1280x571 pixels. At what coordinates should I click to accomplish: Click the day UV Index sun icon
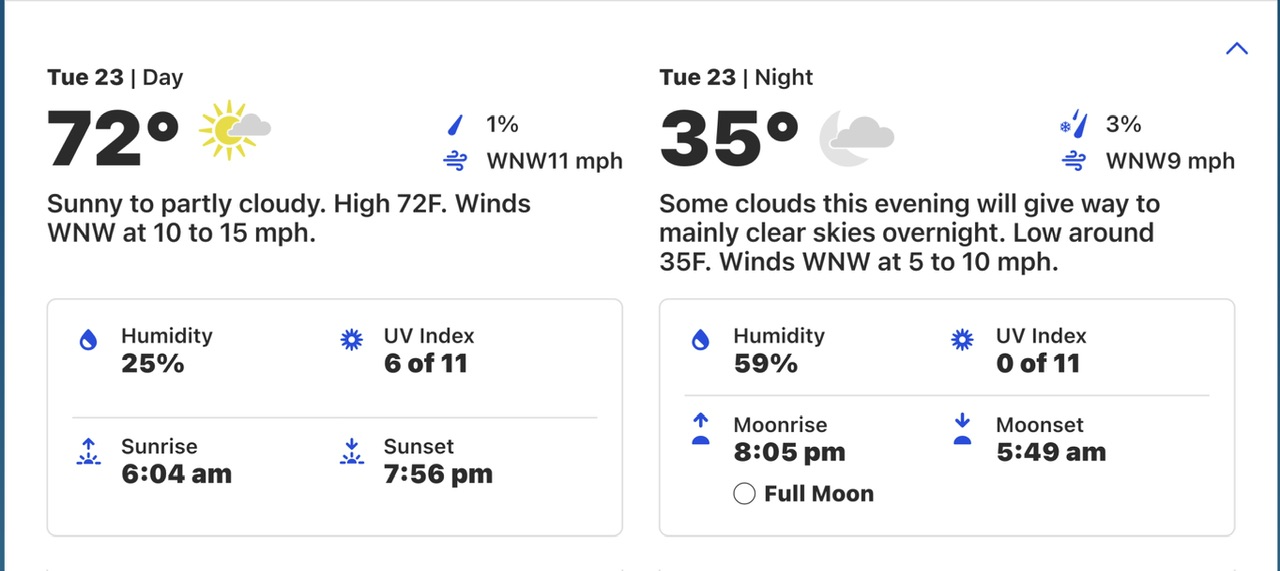(x=351, y=340)
